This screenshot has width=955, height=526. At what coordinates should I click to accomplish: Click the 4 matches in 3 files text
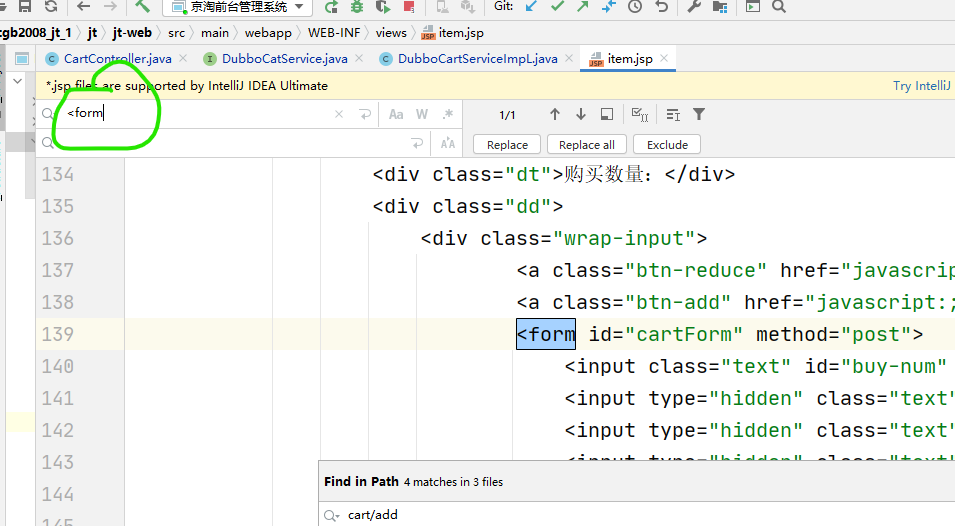tap(453, 482)
